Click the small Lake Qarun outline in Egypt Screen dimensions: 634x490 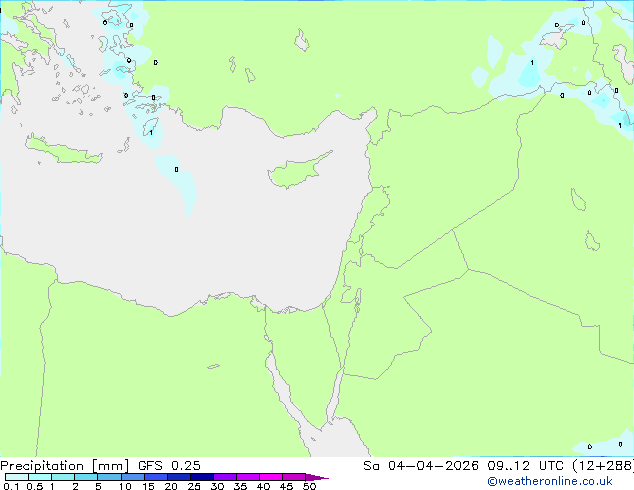coord(213,367)
